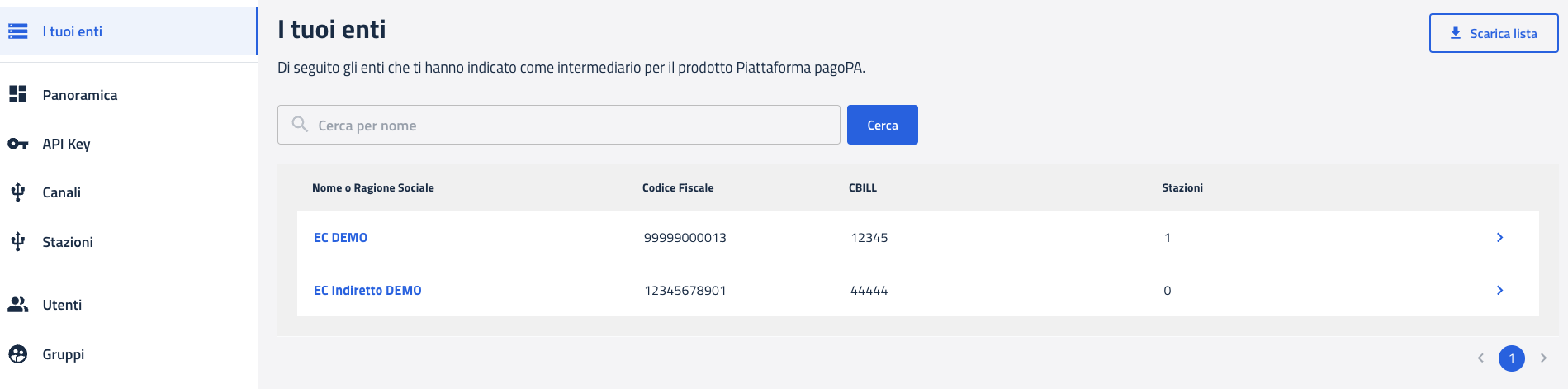Viewport: 1568px width, 389px height.
Task: Open the Panoramica menu item
Action: (80, 95)
